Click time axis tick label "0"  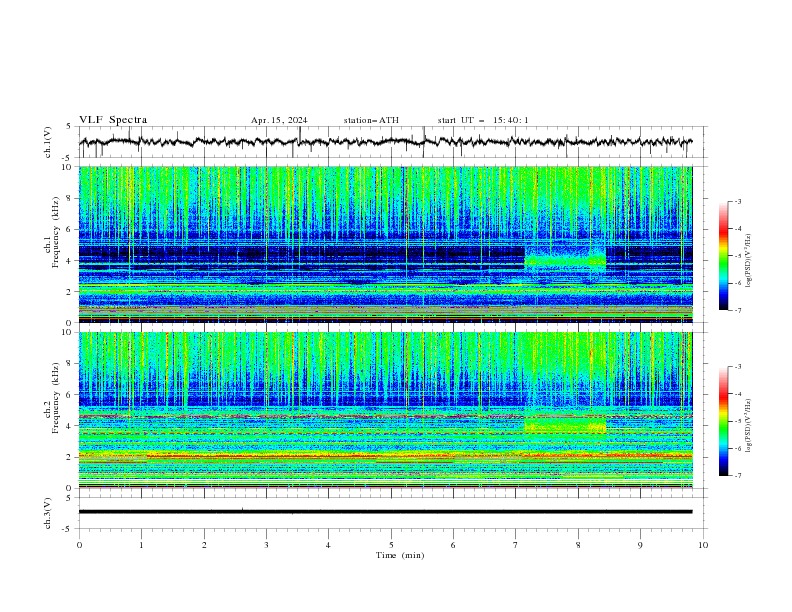click(79, 545)
